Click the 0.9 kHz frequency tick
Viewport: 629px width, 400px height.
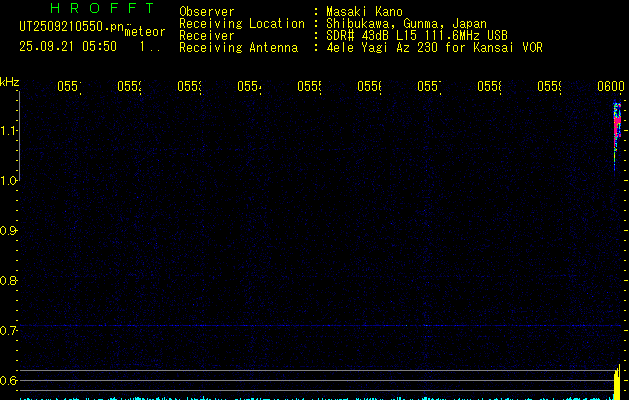pos(9,230)
